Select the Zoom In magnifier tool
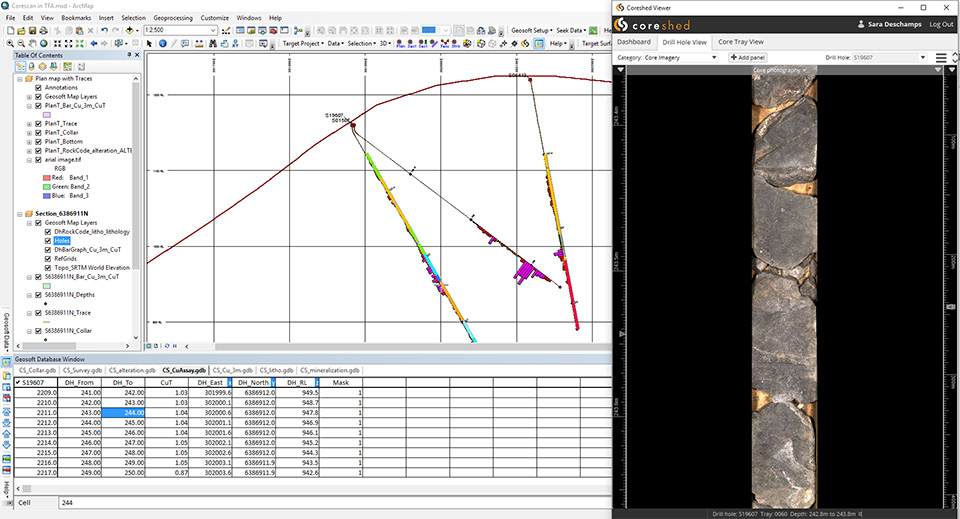 tap(9, 43)
